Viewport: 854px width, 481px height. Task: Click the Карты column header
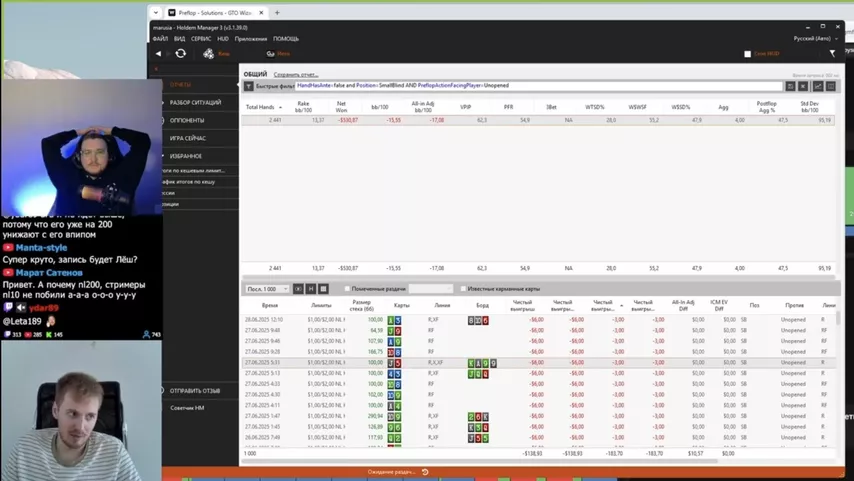point(401,306)
